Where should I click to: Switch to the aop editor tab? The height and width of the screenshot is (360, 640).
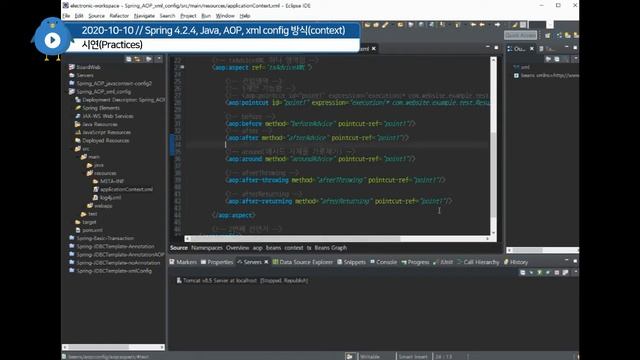(x=258, y=248)
